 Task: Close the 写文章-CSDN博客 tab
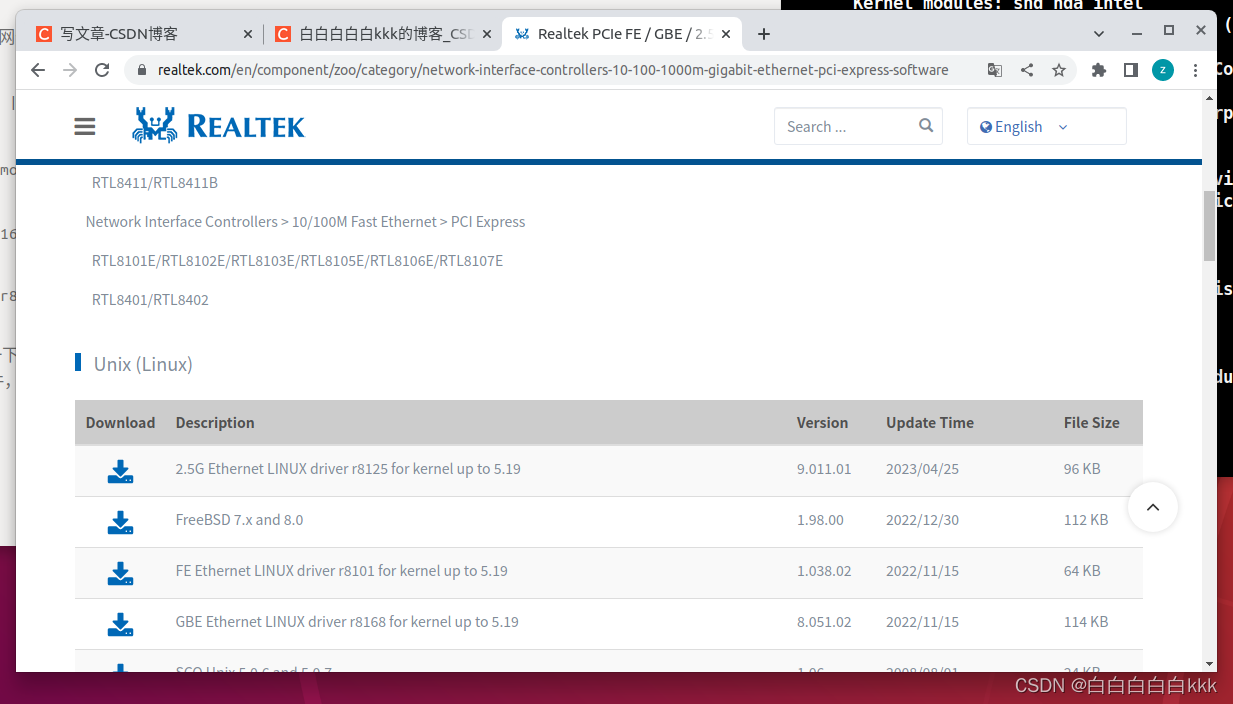point(248,34)
